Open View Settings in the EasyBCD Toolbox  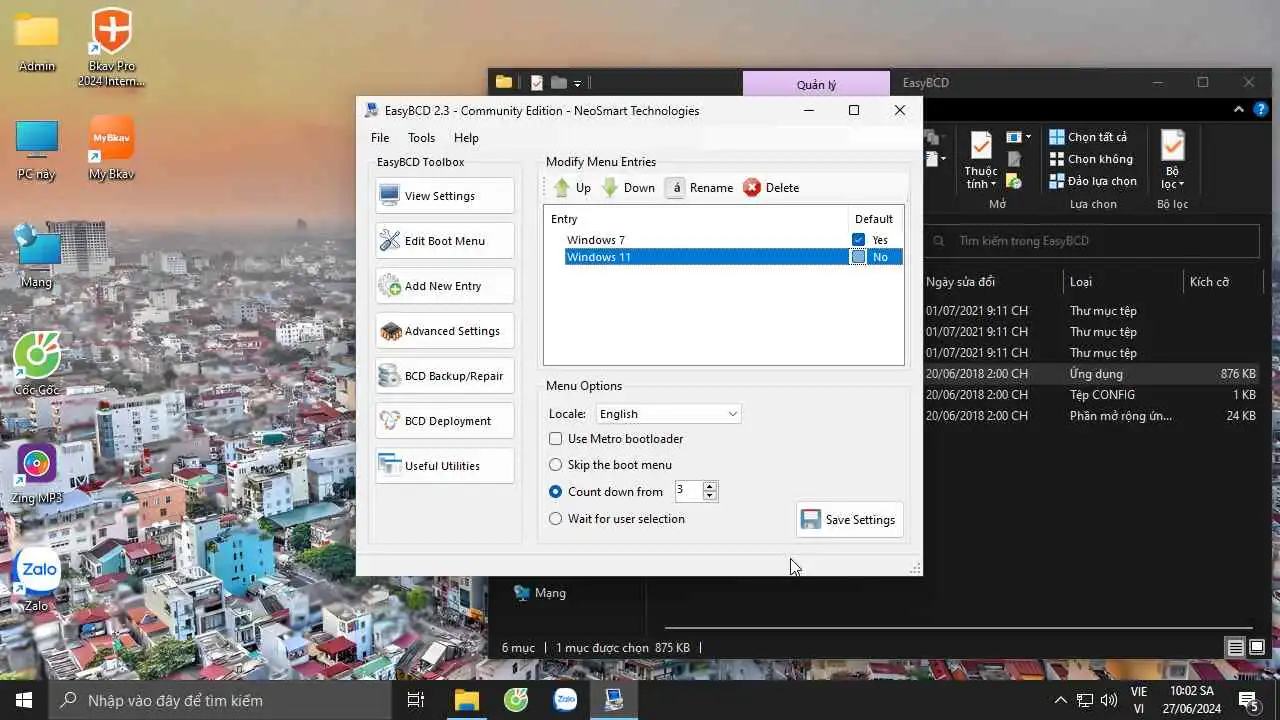click(x=445, y=196)
